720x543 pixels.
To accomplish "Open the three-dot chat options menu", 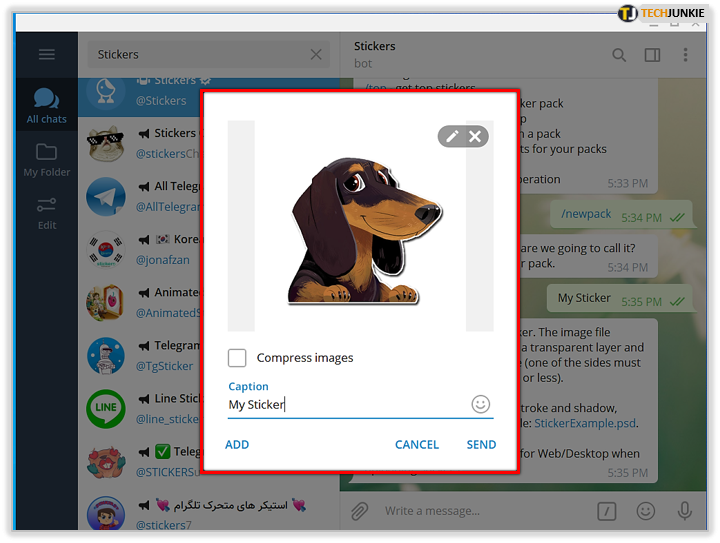I will coord(685,55).
